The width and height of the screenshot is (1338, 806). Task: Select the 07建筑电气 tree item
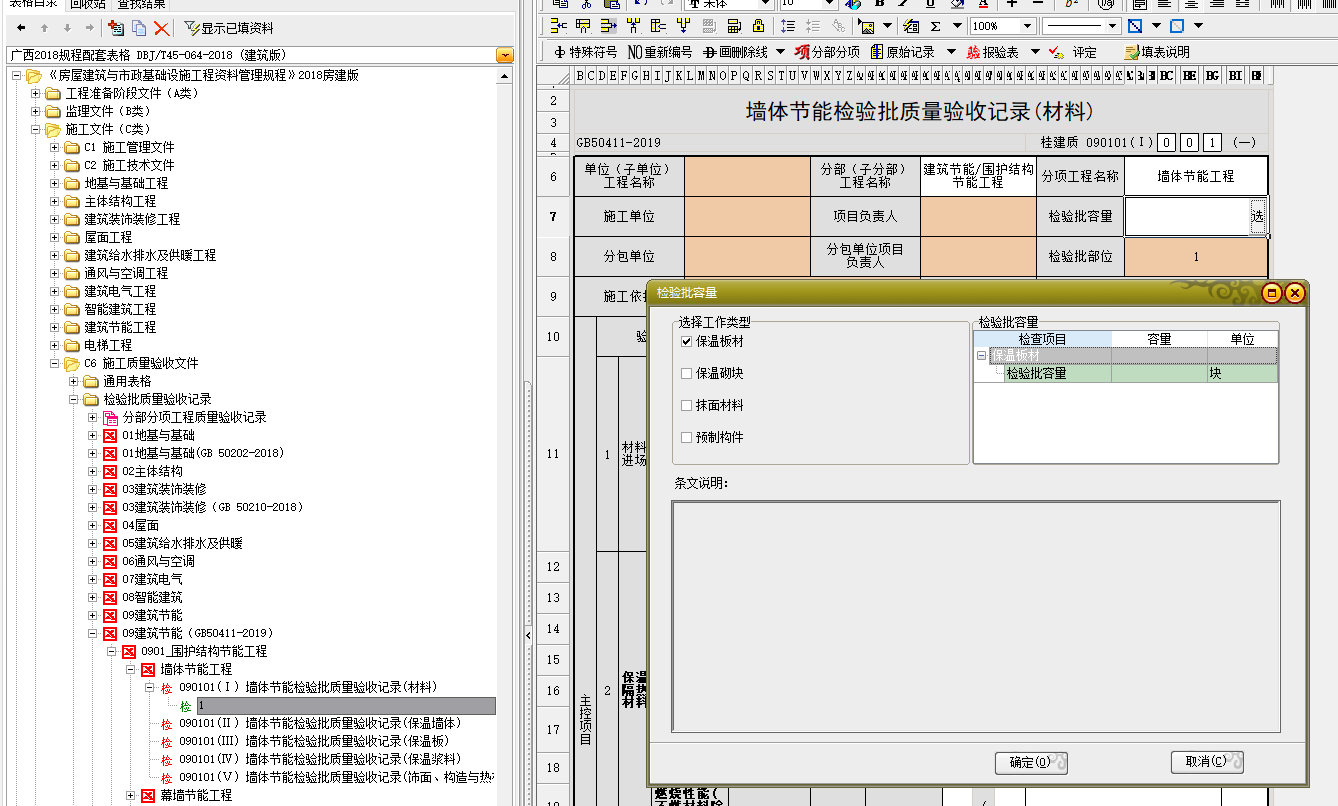coord(152,579)
